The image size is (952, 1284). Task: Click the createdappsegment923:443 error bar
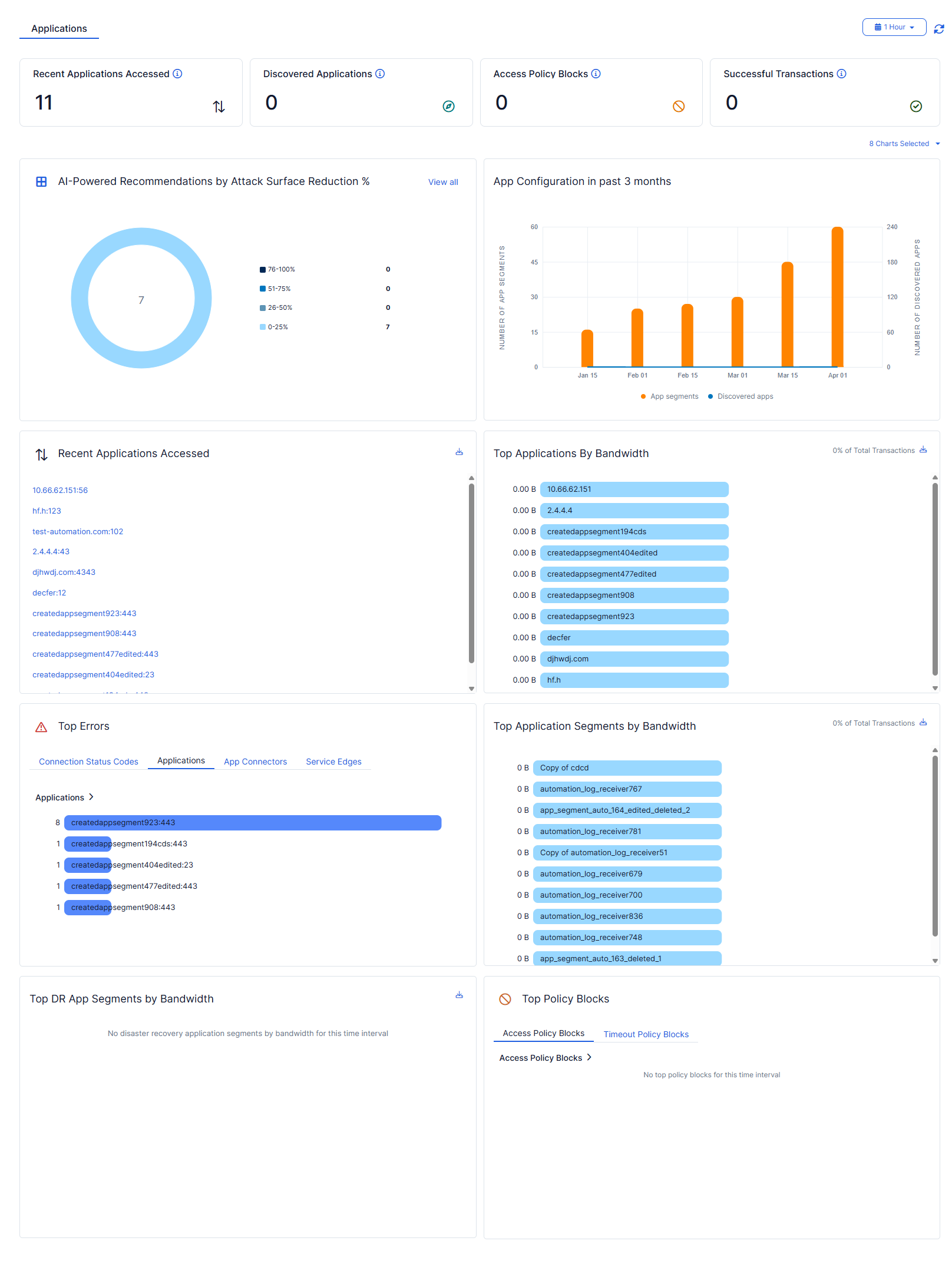(x=253, y=823)
